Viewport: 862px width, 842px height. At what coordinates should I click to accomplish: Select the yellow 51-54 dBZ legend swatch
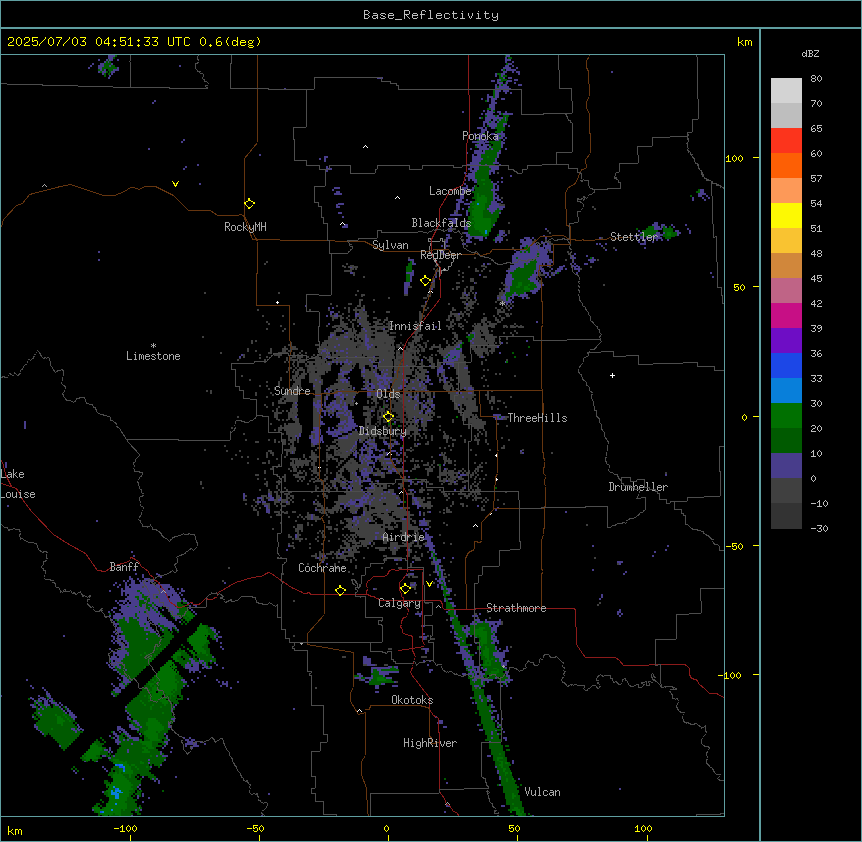coord(786,215)
